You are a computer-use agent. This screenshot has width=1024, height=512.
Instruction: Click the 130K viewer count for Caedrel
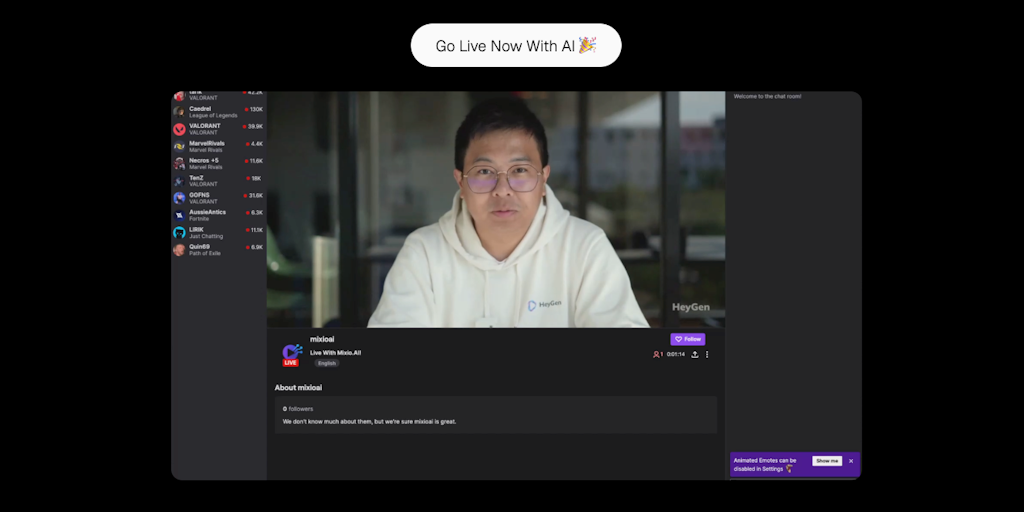point(256,109)
